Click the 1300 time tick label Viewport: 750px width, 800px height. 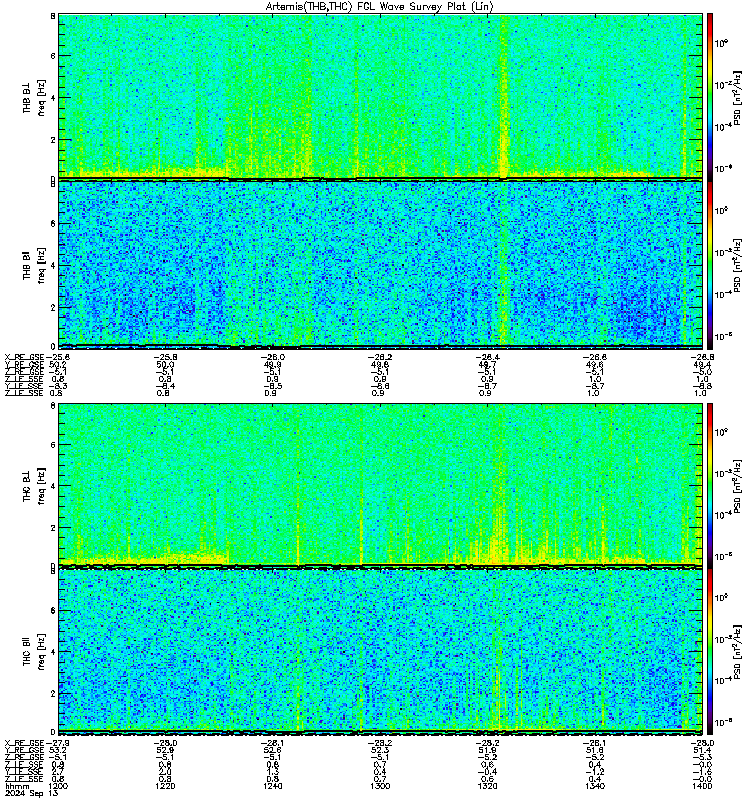tap(379, 786)
